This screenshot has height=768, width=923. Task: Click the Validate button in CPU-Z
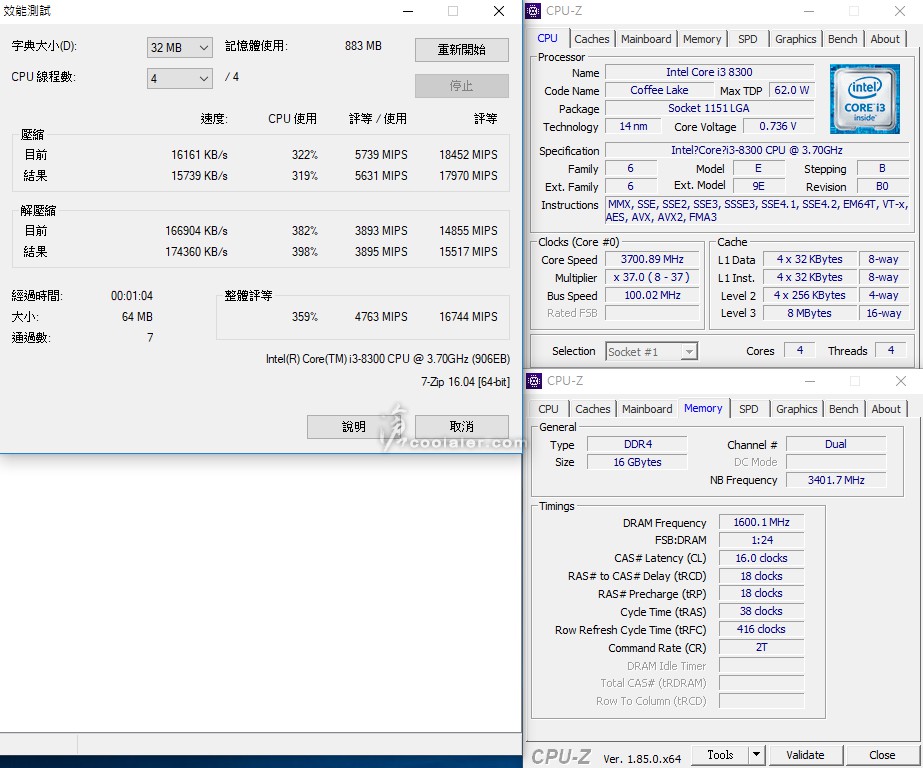pyautogui.click(x=805, y=754)
